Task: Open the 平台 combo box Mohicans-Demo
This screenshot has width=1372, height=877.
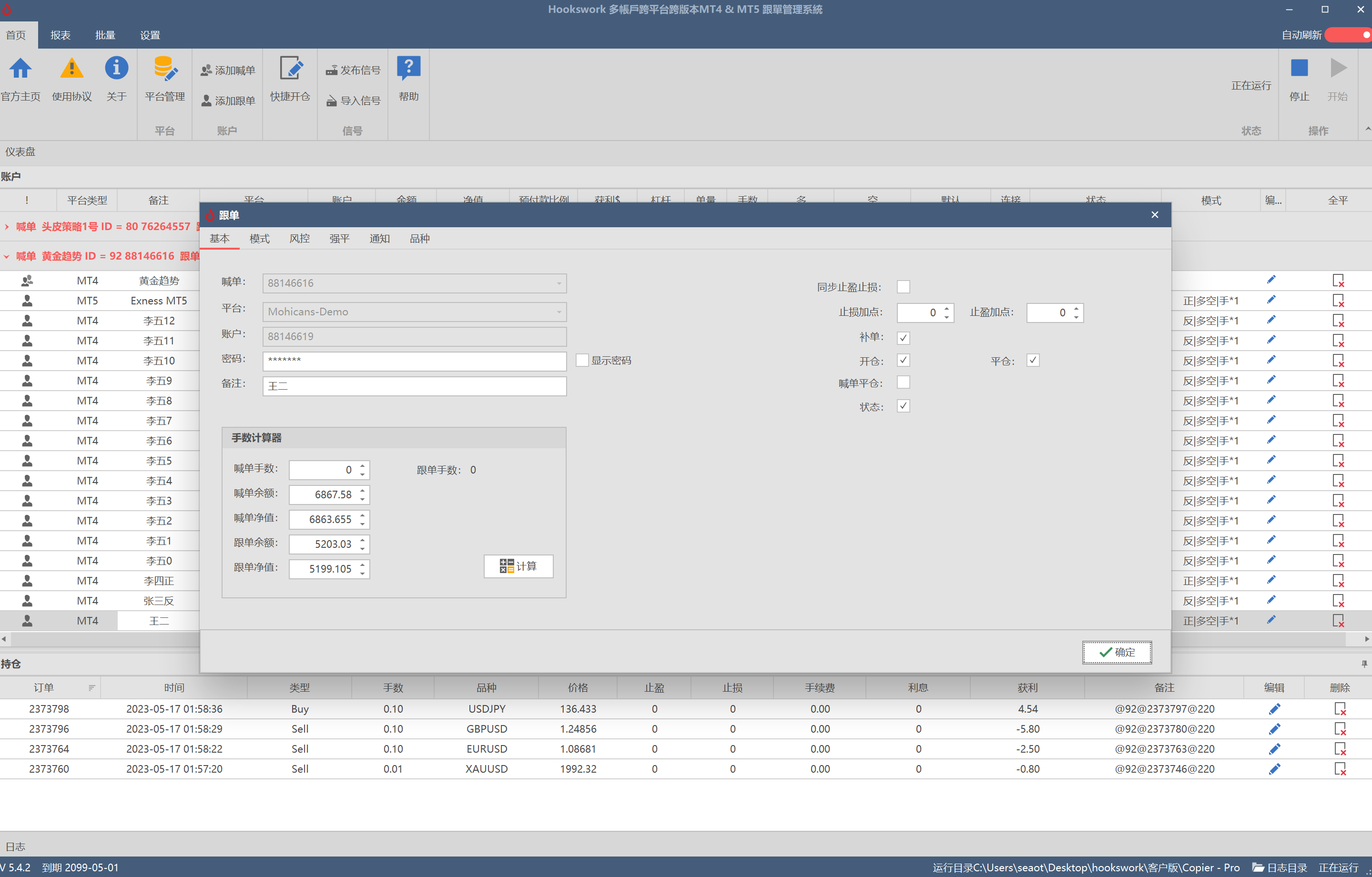Action: [x=414, y=312]
